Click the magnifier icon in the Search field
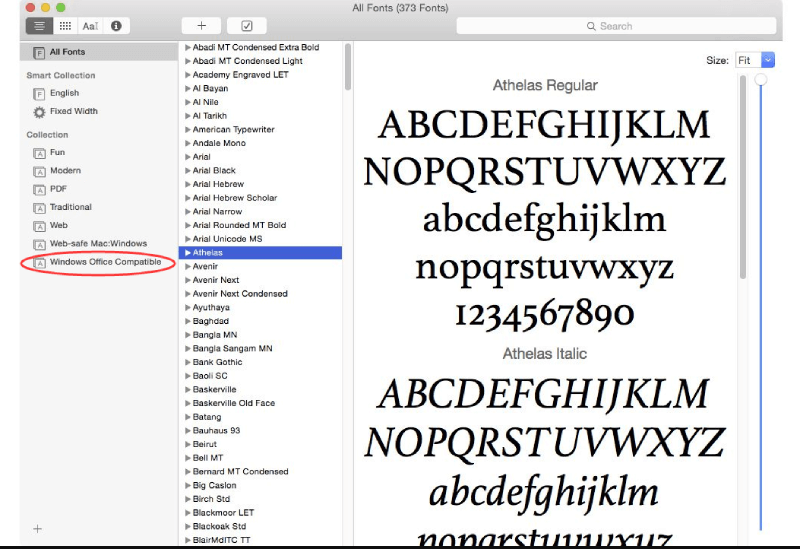This screenshot has width=800, height=549. click(591, 26)
